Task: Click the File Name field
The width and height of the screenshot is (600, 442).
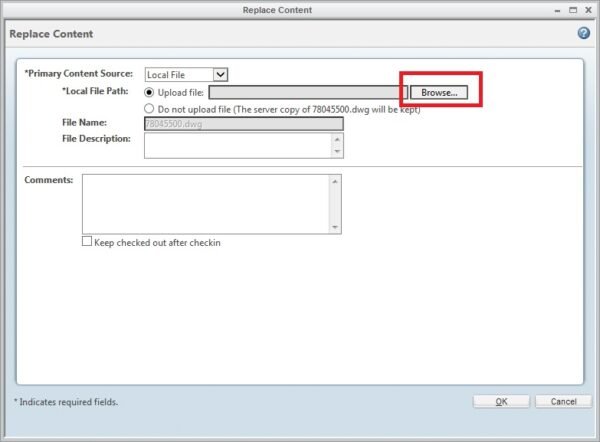Action: point(244,124)
